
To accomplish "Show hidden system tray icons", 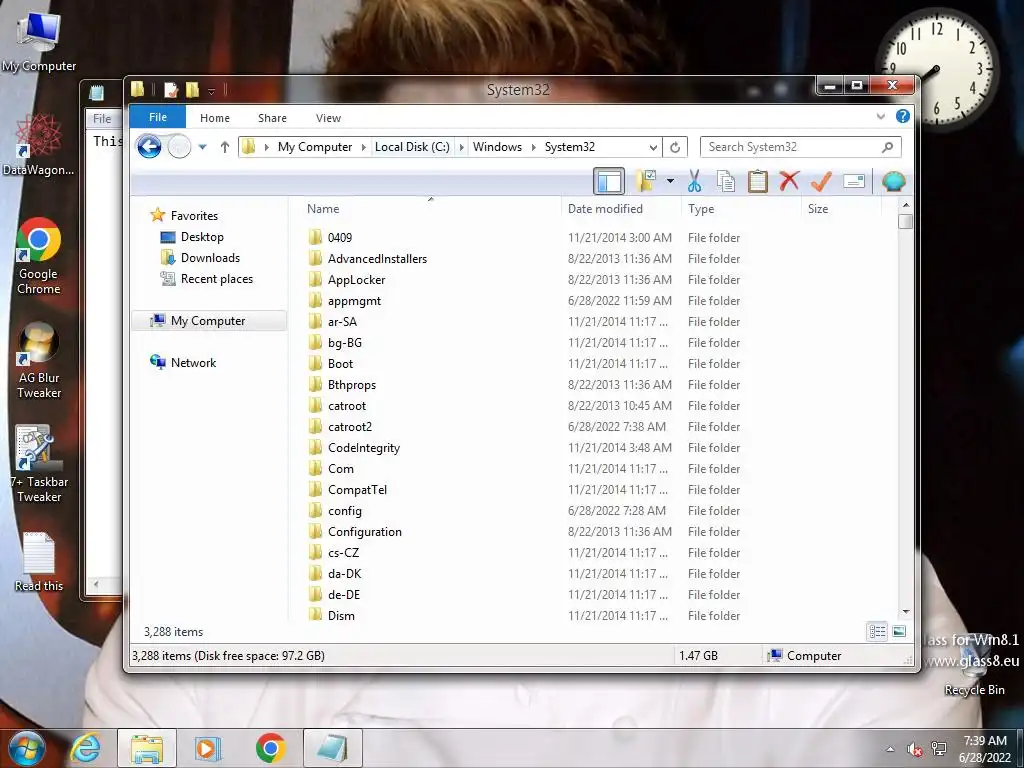I will 889,749.
